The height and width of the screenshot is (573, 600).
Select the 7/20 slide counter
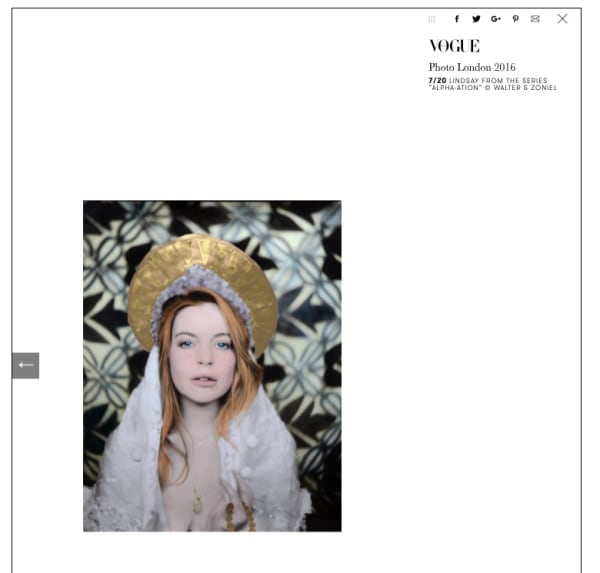(437, 80)
